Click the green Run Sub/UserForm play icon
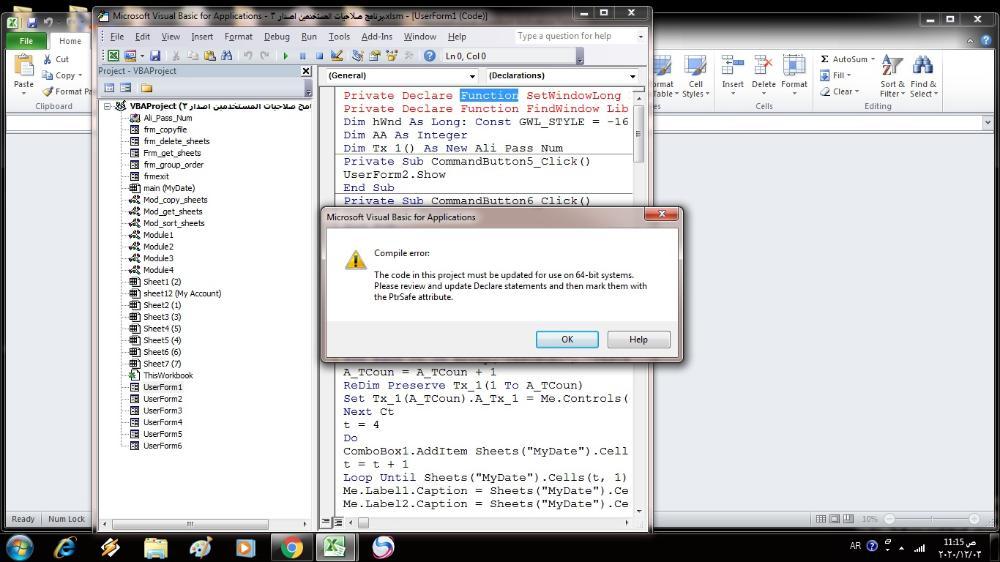Viewport: 1000px width, 562px height. (x=286, y=56)
